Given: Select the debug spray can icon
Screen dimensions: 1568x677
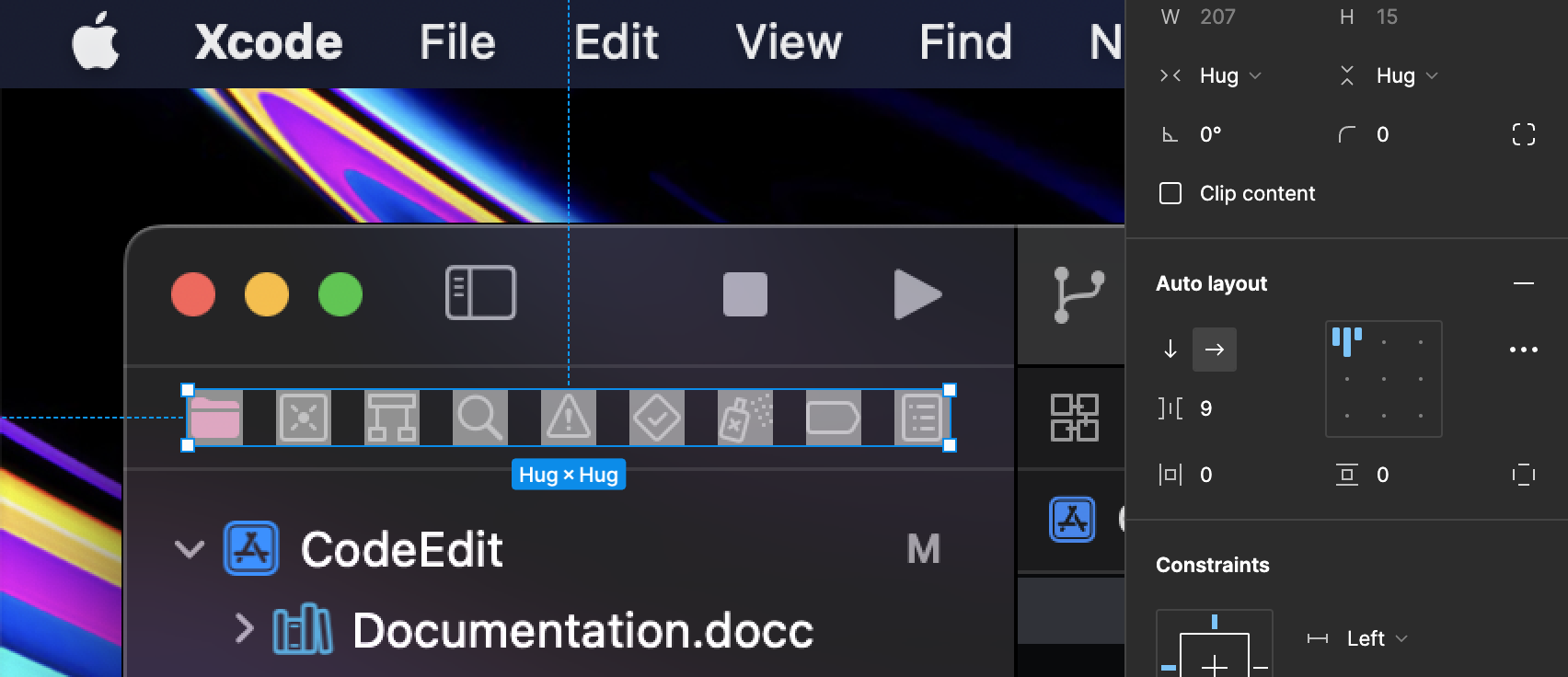Looking at the screenshot, I should tap(745, 418).
